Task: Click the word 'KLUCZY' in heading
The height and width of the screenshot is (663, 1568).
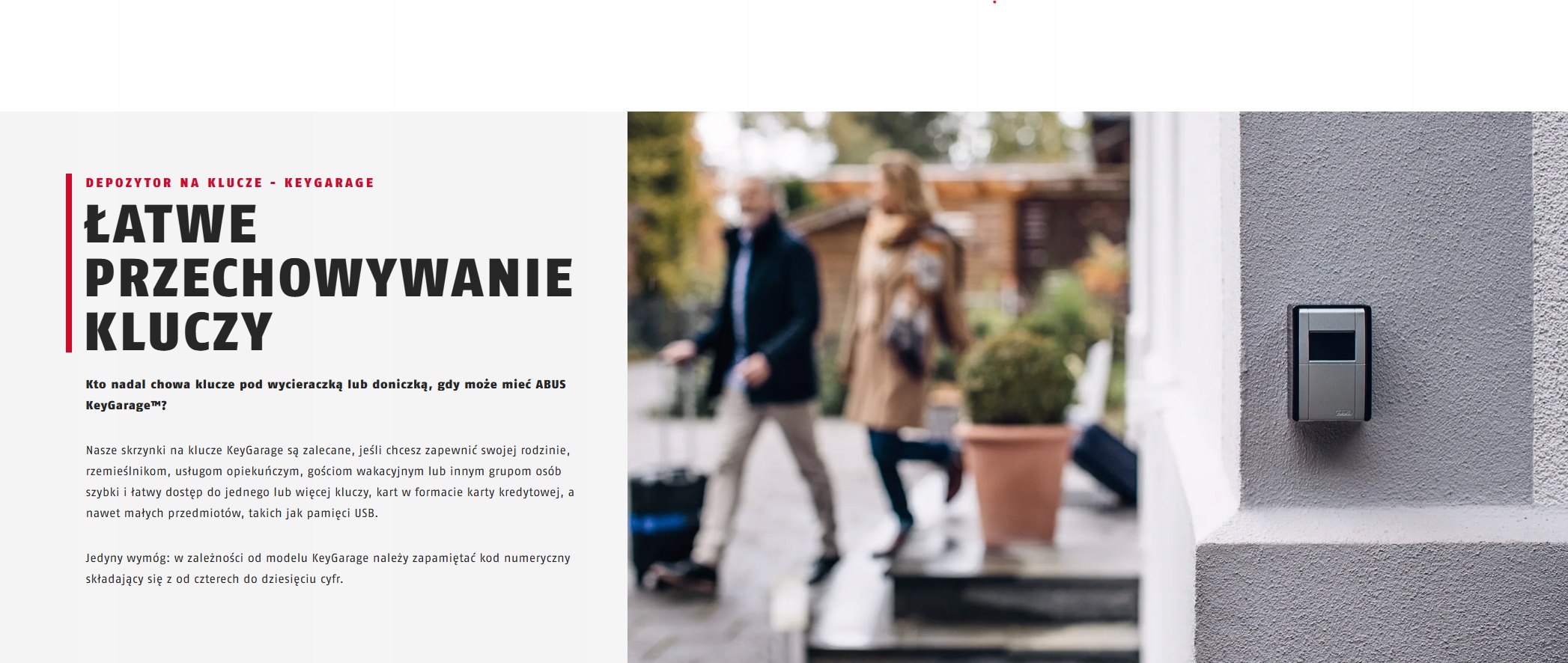Action: 178,331
